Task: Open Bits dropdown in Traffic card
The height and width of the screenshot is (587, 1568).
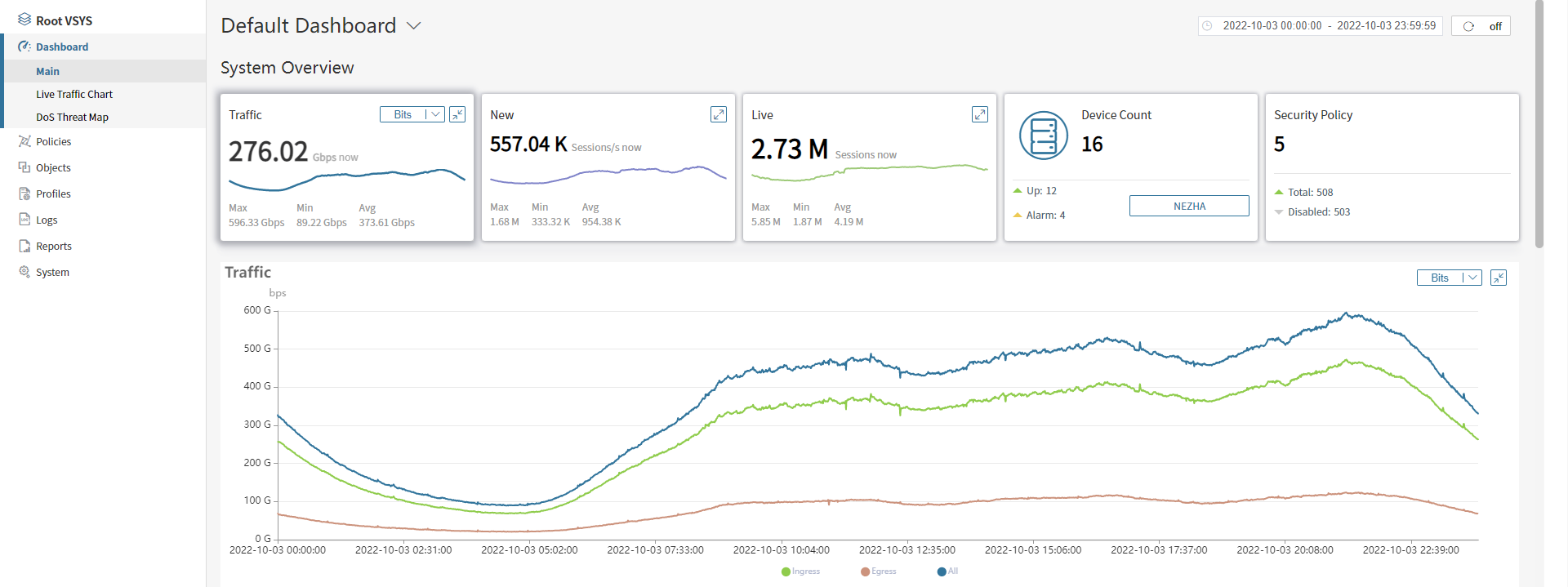Action: point(412,114)
